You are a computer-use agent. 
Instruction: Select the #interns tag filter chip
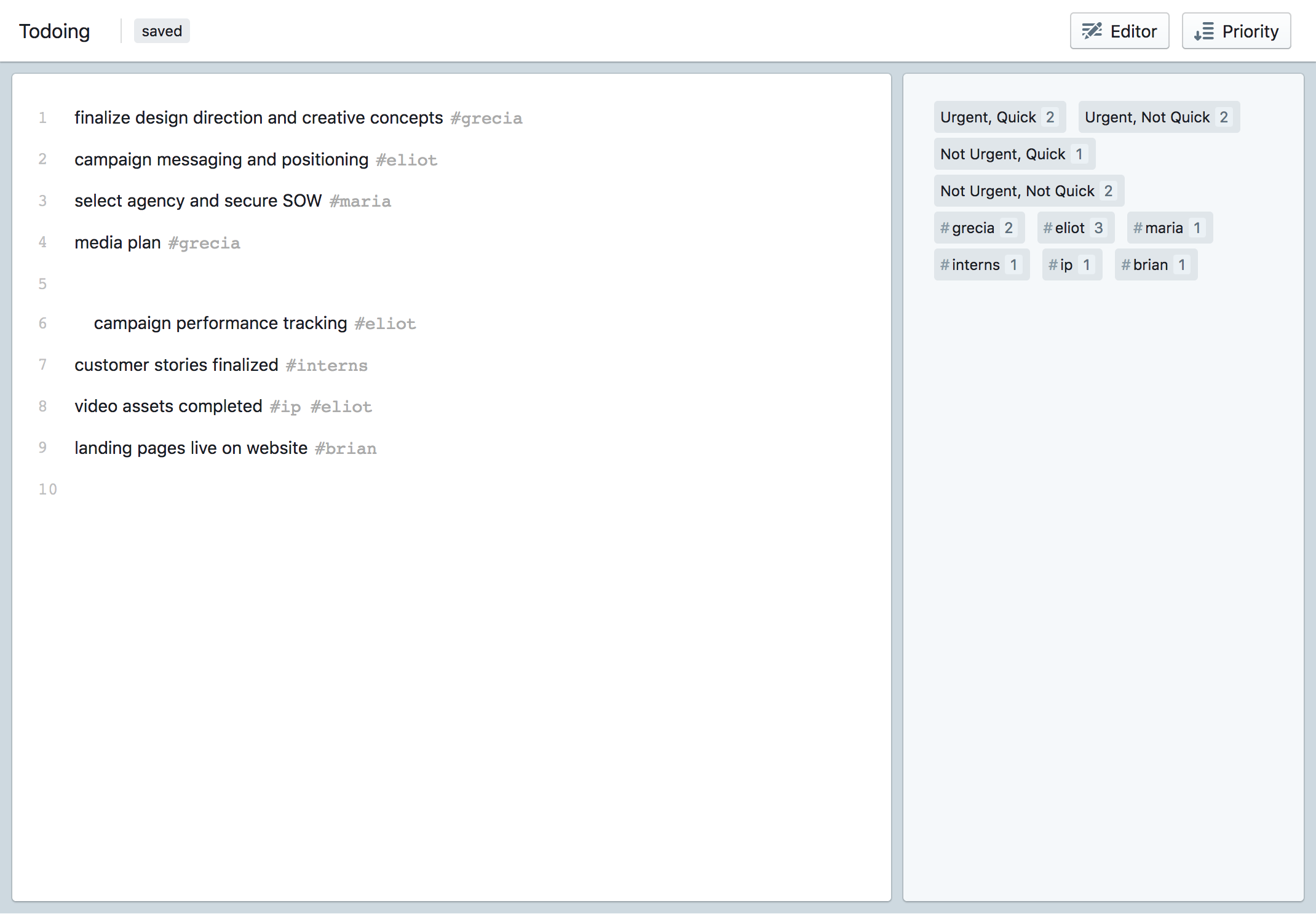tap(981, 264)
